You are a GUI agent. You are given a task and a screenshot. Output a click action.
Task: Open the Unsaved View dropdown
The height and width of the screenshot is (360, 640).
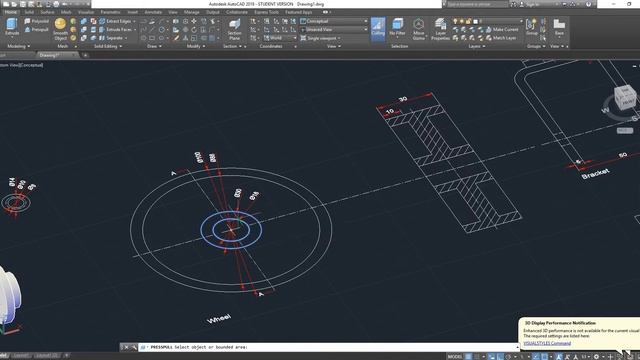333,29
